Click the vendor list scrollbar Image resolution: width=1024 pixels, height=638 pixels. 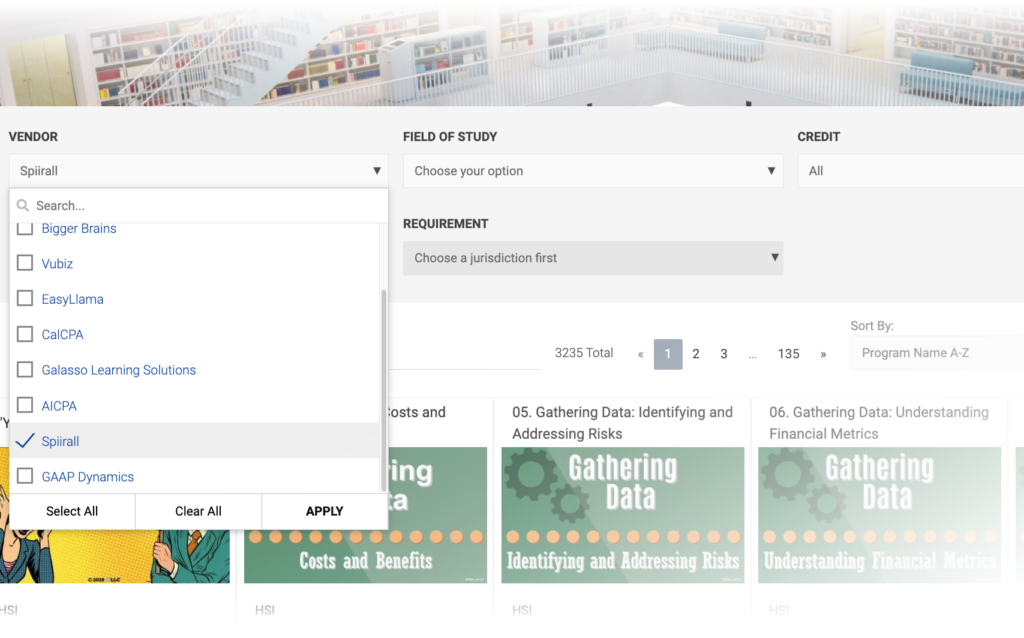[384, 390]
